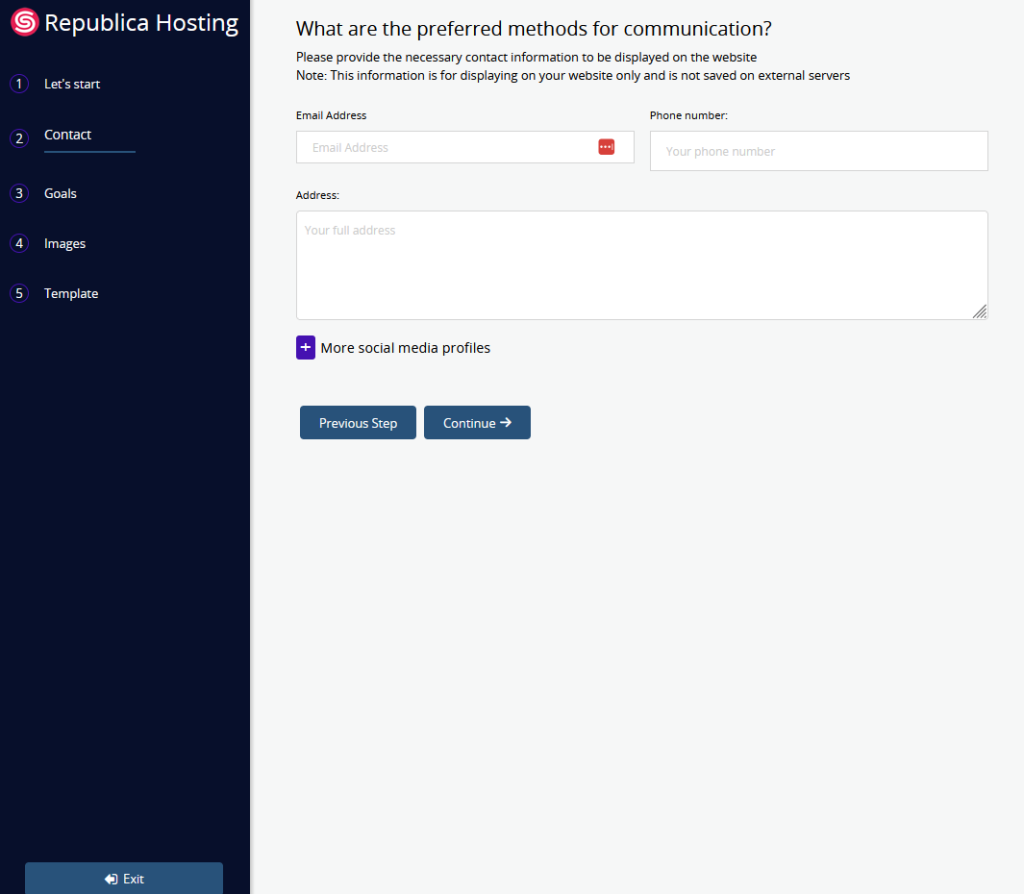This screenshot has height=894, width=1024.
Task: Click the step number 4 circle
Action: pos(19,244)
